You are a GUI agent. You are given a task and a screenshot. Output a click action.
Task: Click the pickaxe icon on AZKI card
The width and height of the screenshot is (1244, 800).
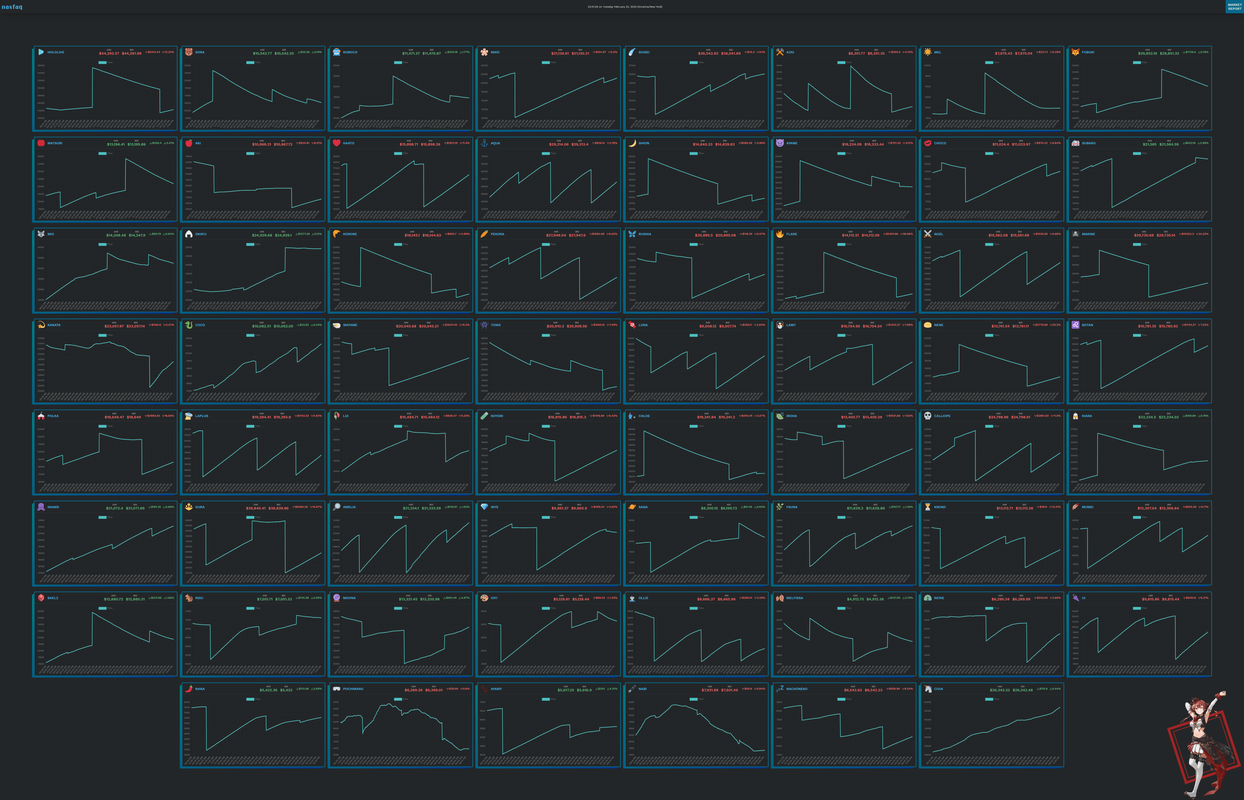pos(780,51)
